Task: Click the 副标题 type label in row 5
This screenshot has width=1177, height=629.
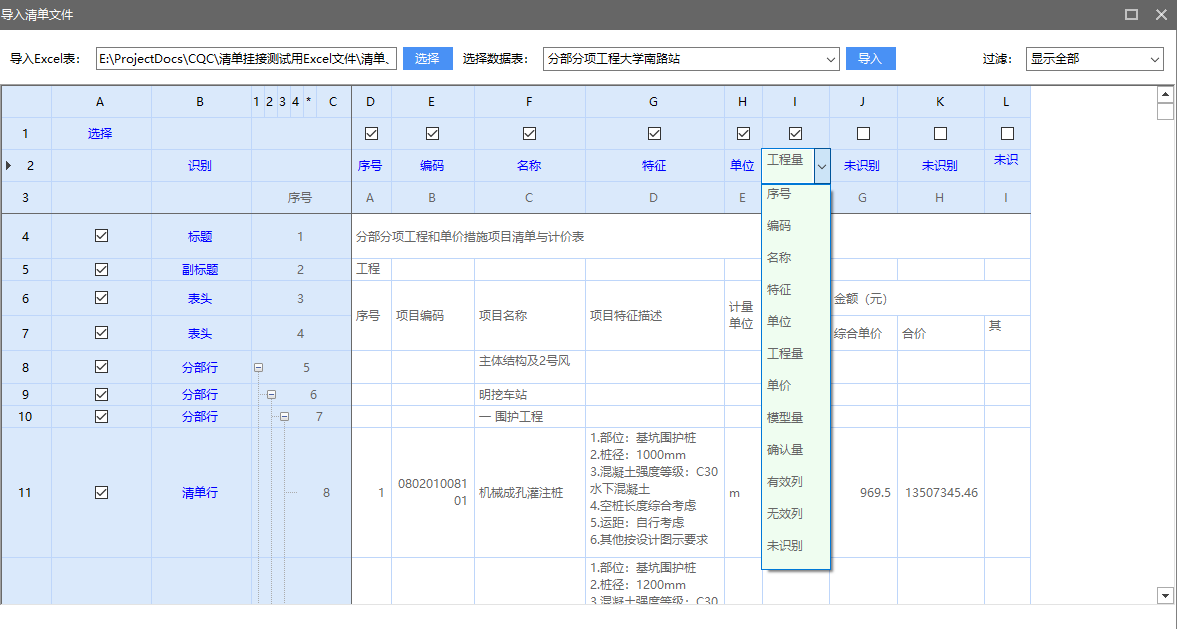Action: click(200, 269)
